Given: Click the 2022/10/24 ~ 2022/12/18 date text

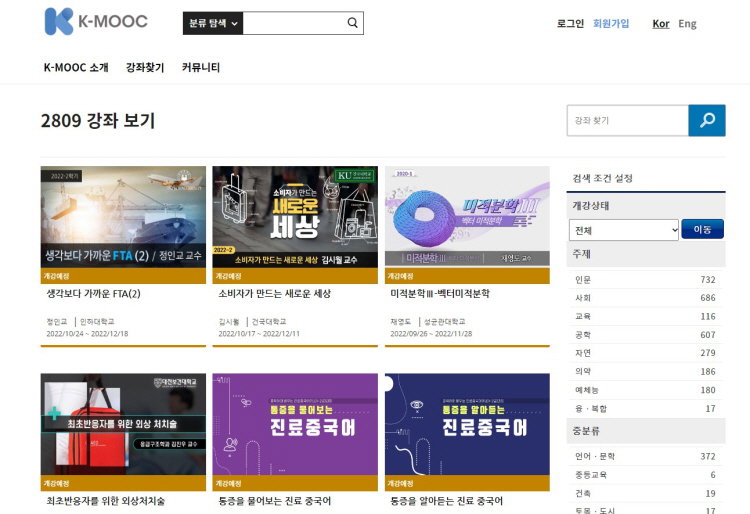Looking at the screenshot, I should pyautogui.click(x=87, y=334).
